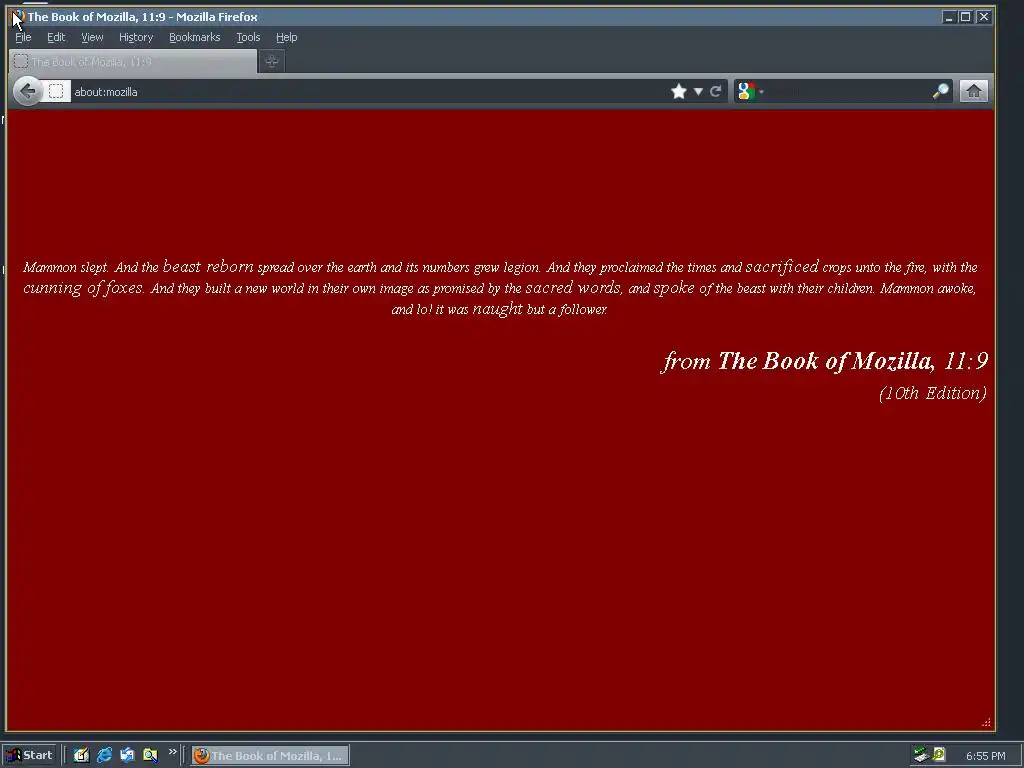The image size is (1024, 768).
Task: Click the words 'beast reborn' in the passage
Action: [x=208, y=266]
